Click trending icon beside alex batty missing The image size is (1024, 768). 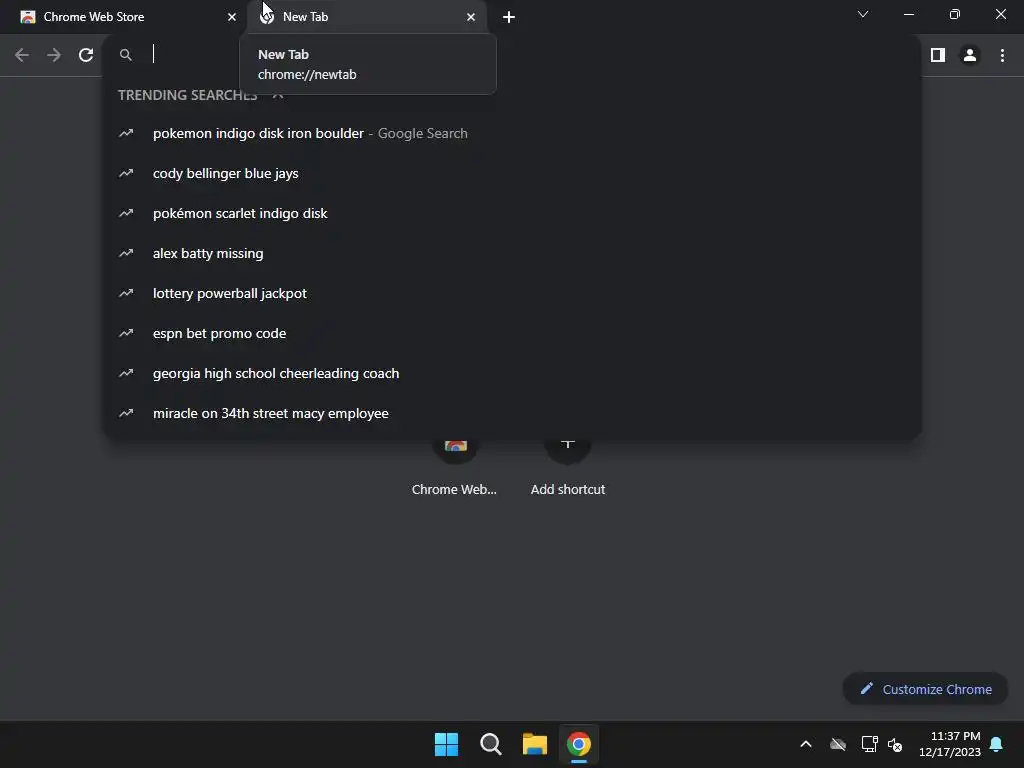(x=126, y=253)
